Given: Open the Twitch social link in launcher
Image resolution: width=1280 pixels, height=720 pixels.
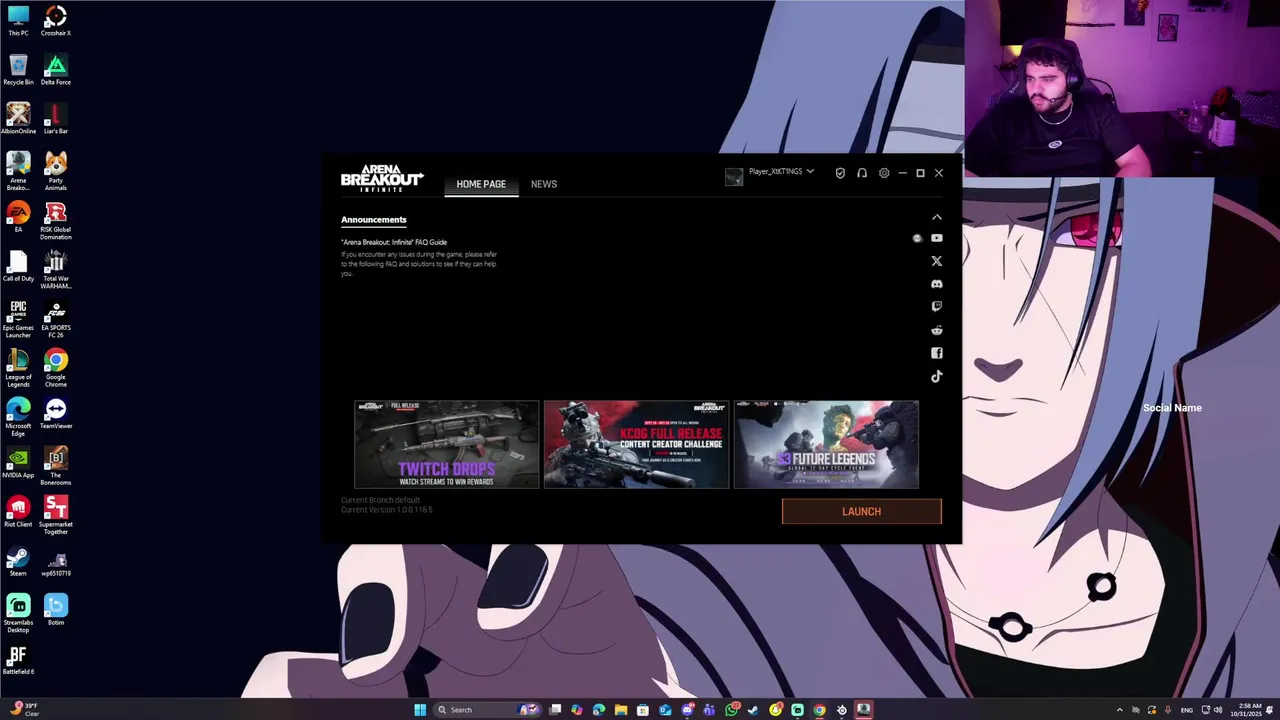Looking at the screenshot, I should tap(937, 307).
